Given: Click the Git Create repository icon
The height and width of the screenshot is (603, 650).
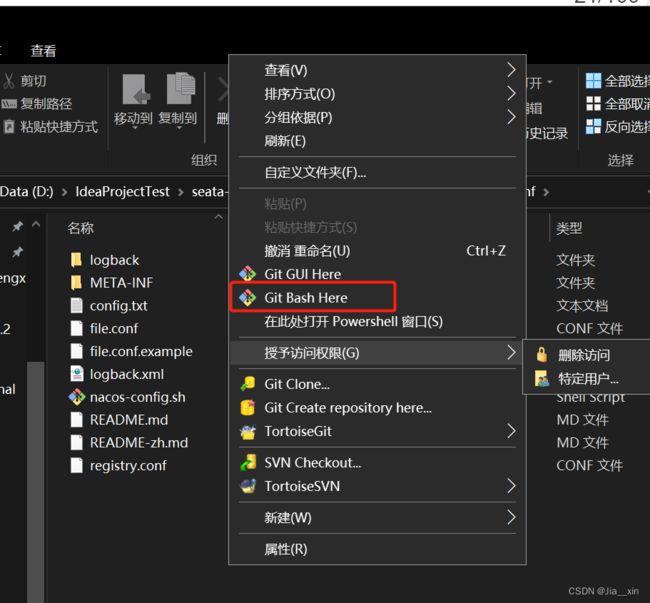Looking at the screenshot, I should pyautogui.click(x=247, y=408).
